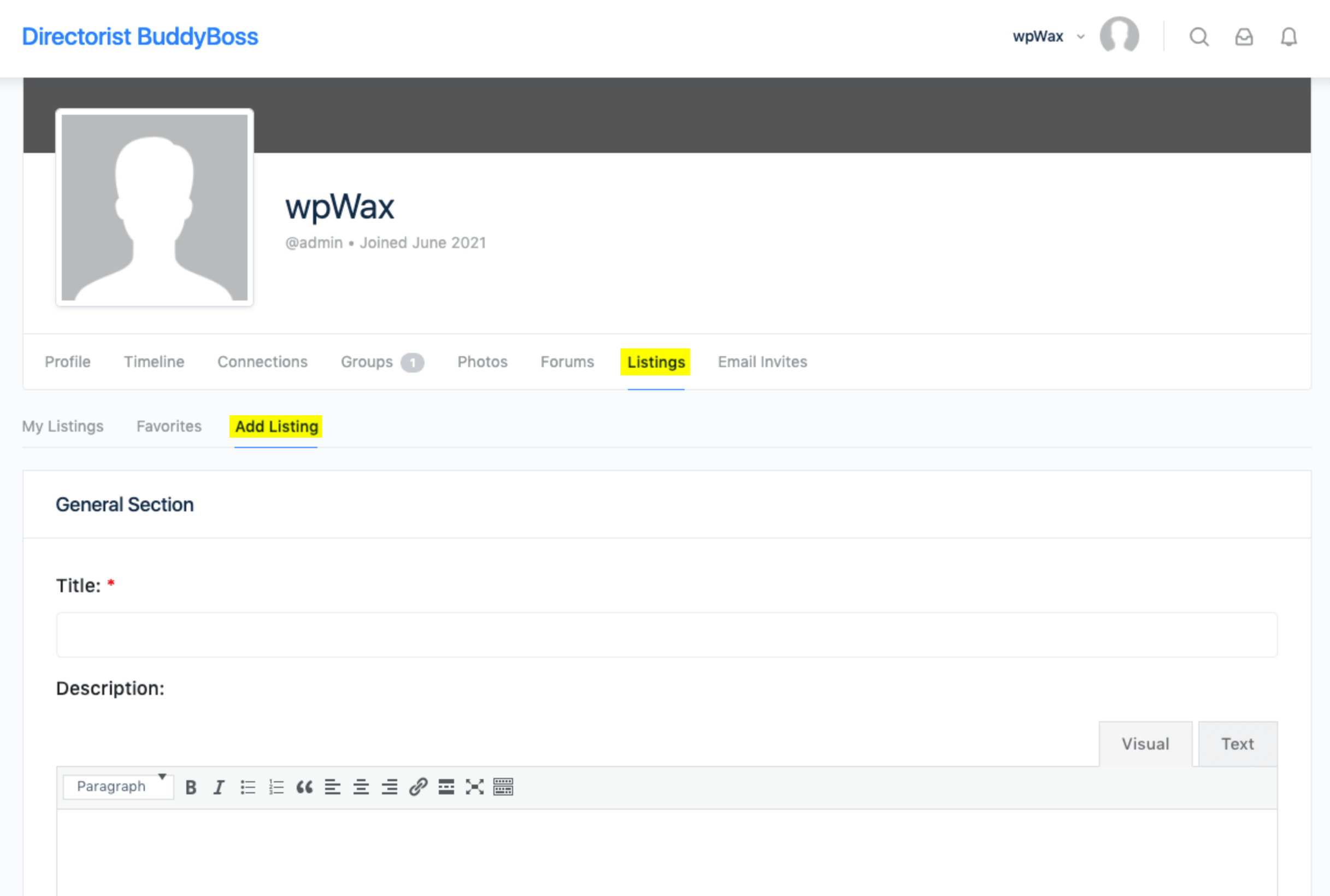The height and width of the screenshot is (896, 1330).
Task: Insert a bulleted list
Action: pyautogui.click(x=248, y=787)
